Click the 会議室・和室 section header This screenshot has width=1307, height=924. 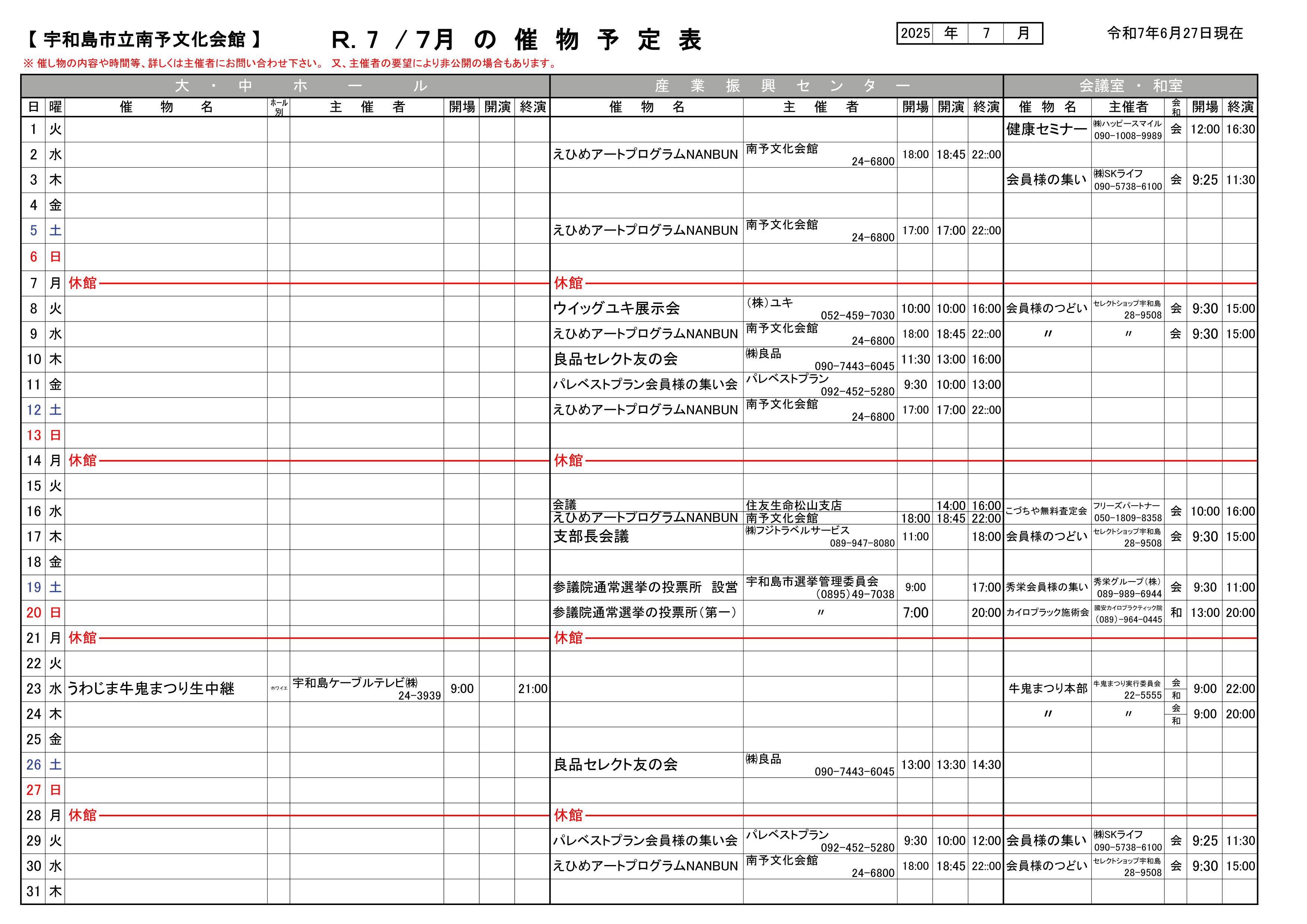[1130, 86]
